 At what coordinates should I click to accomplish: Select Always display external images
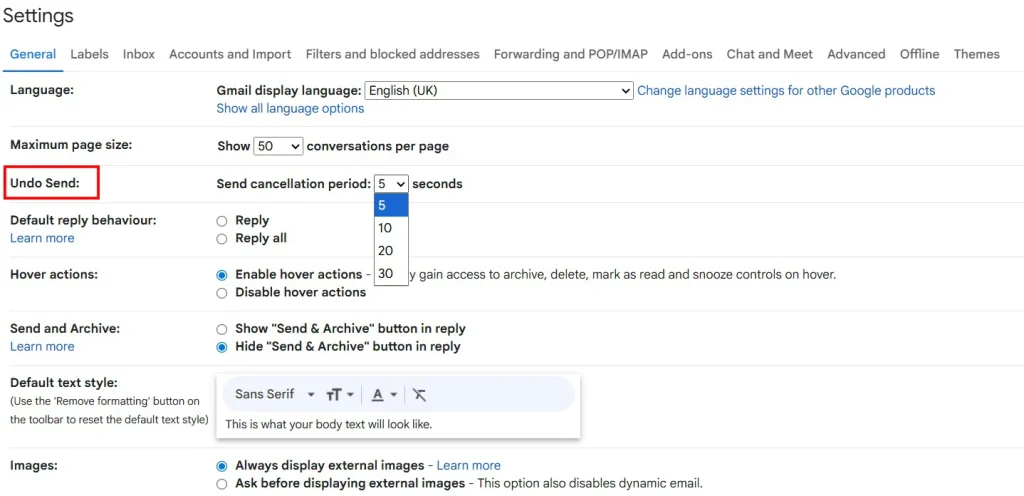[222, 466]
